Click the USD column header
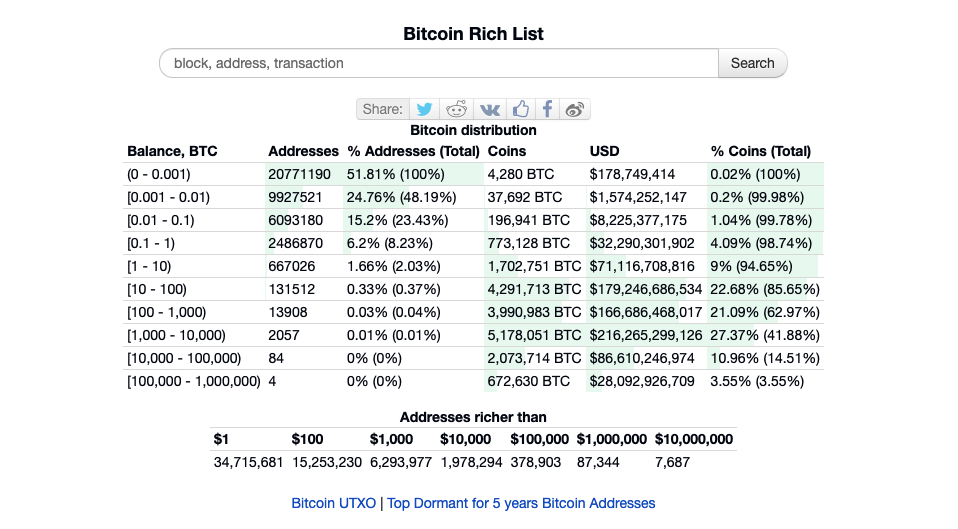Viewport: 958px width, 529px height. (x=604, y=151)
